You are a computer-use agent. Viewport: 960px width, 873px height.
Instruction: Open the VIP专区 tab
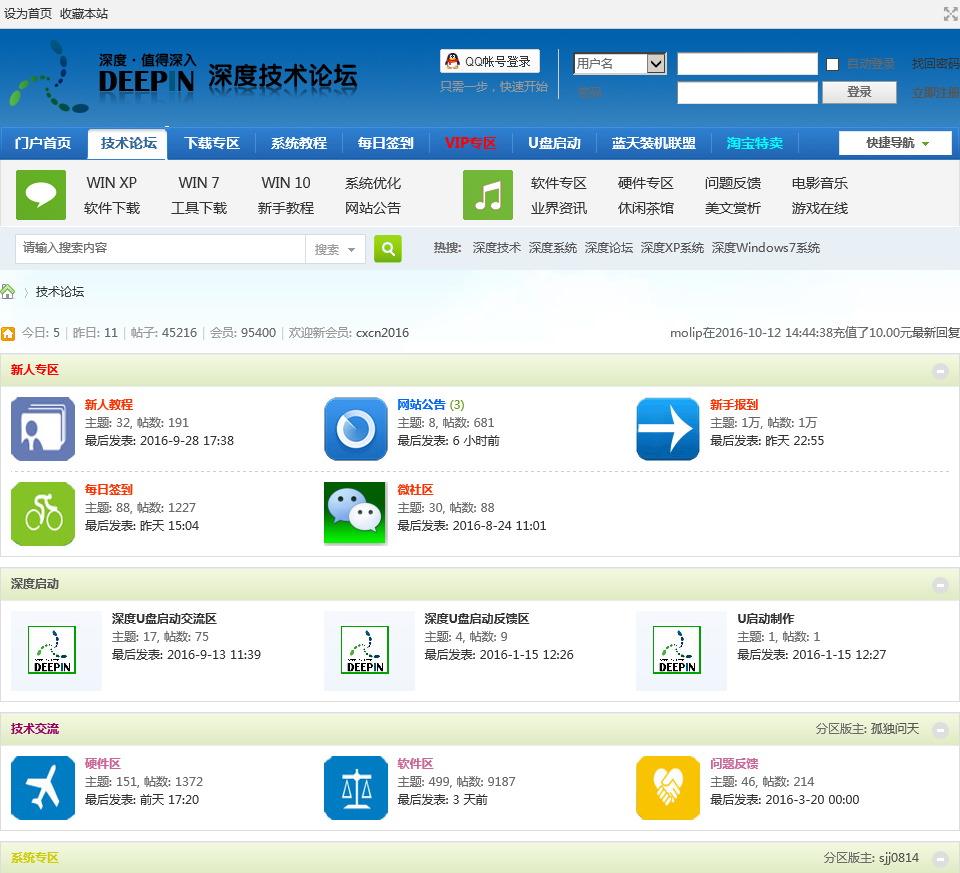(470, 143)
